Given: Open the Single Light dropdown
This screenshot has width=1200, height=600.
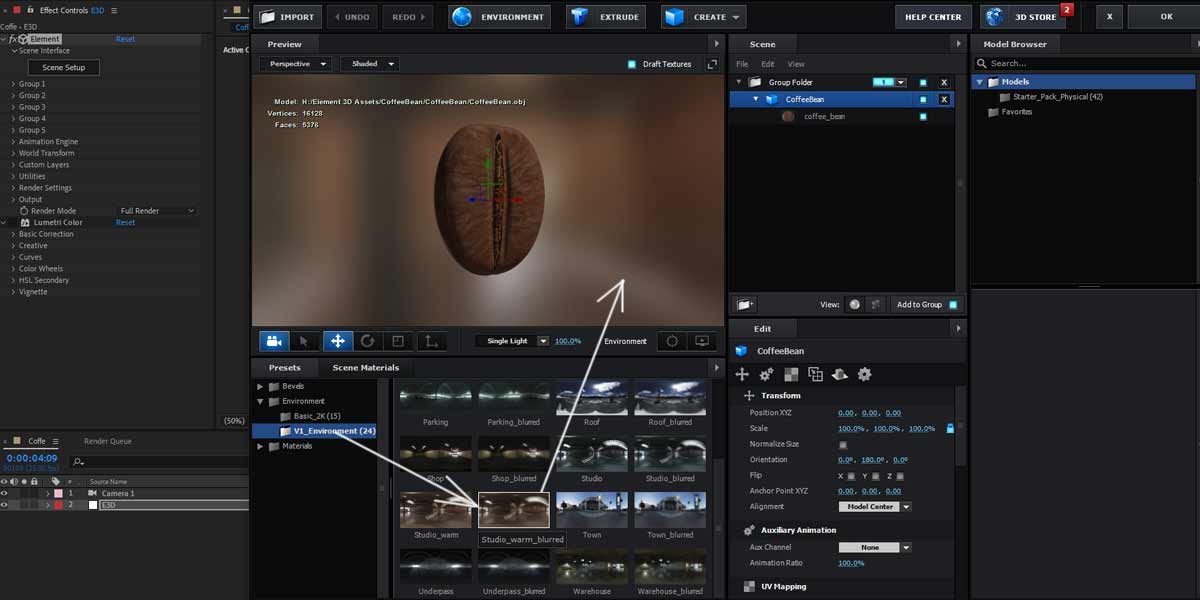Looking at the screenshot, I should point(512,341).
